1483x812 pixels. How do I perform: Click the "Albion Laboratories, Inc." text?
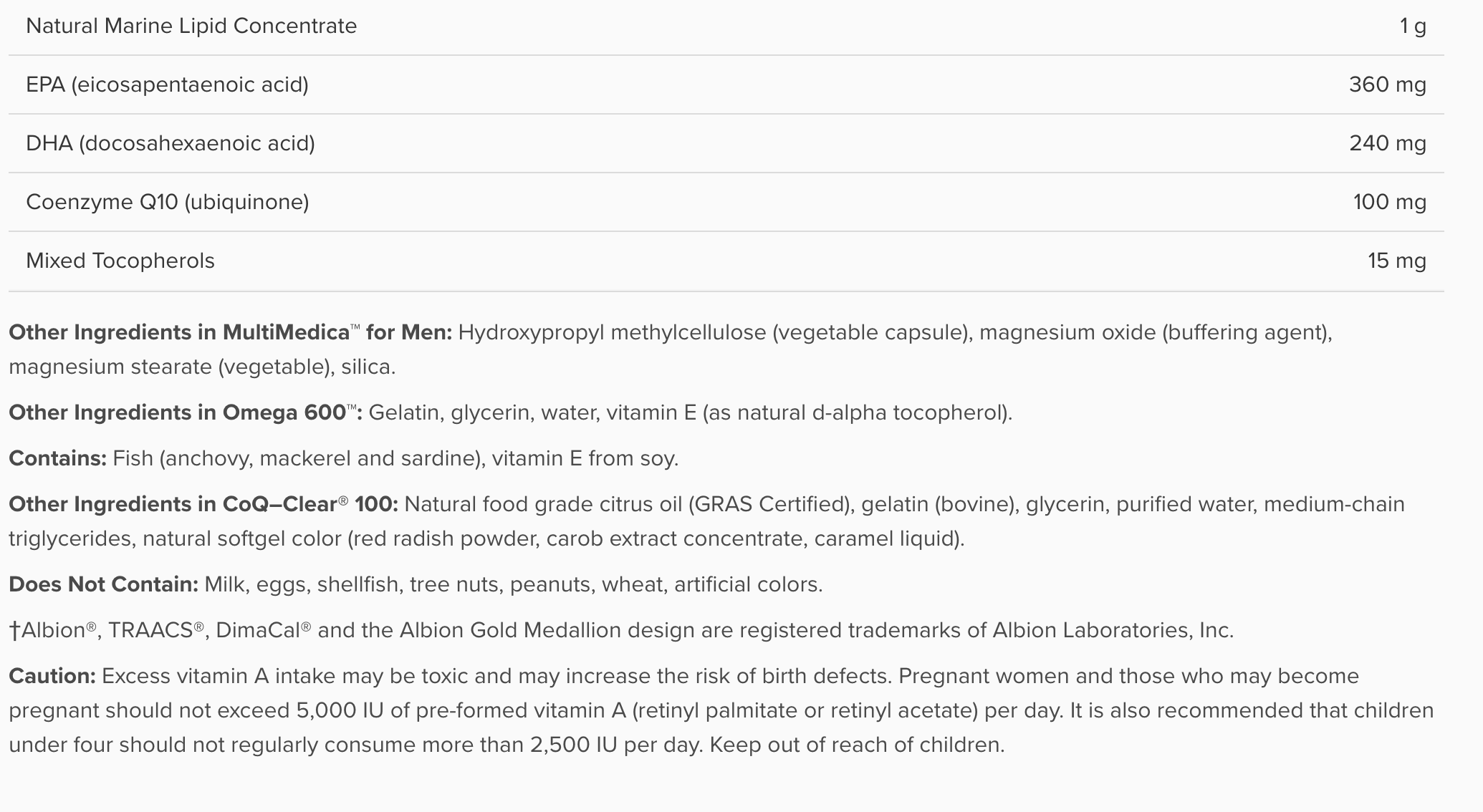tap(1113, 631)
